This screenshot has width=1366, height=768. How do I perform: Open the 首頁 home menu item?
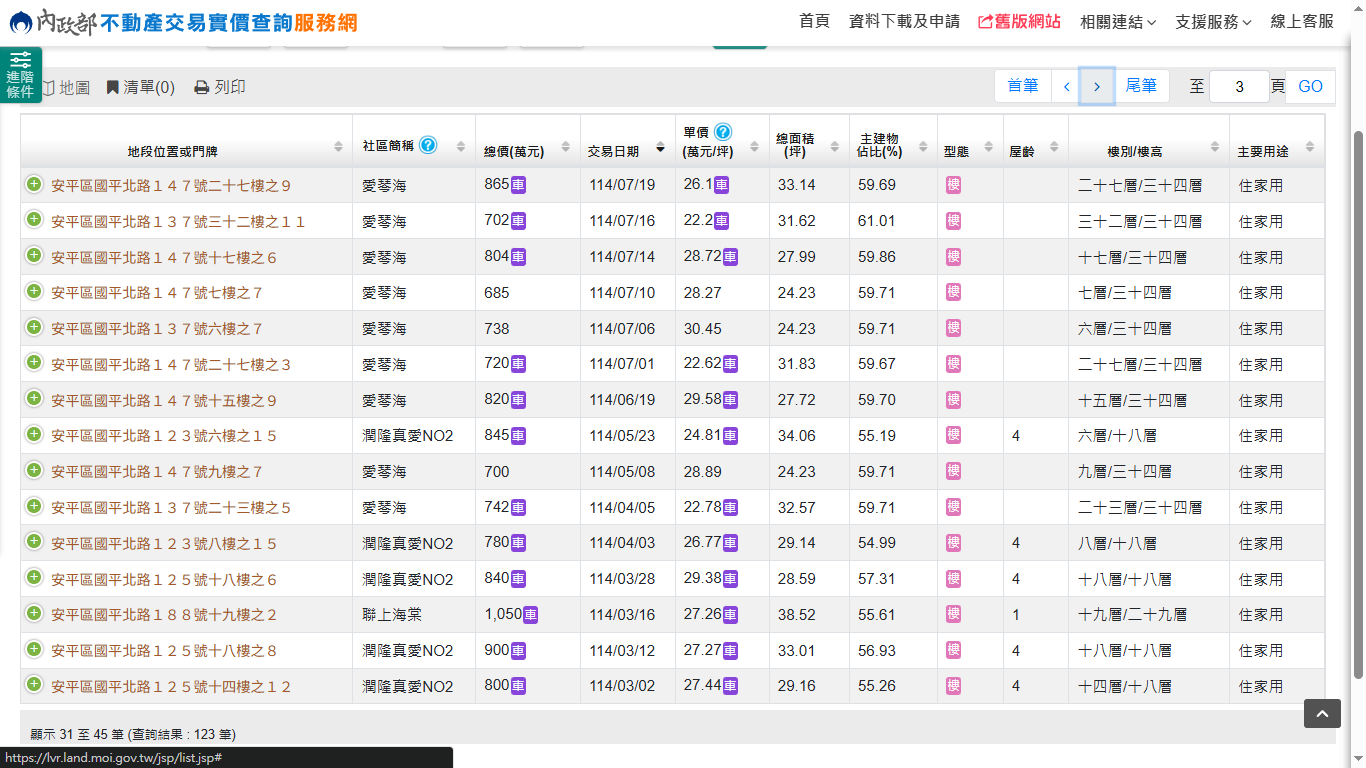point(814,22)
